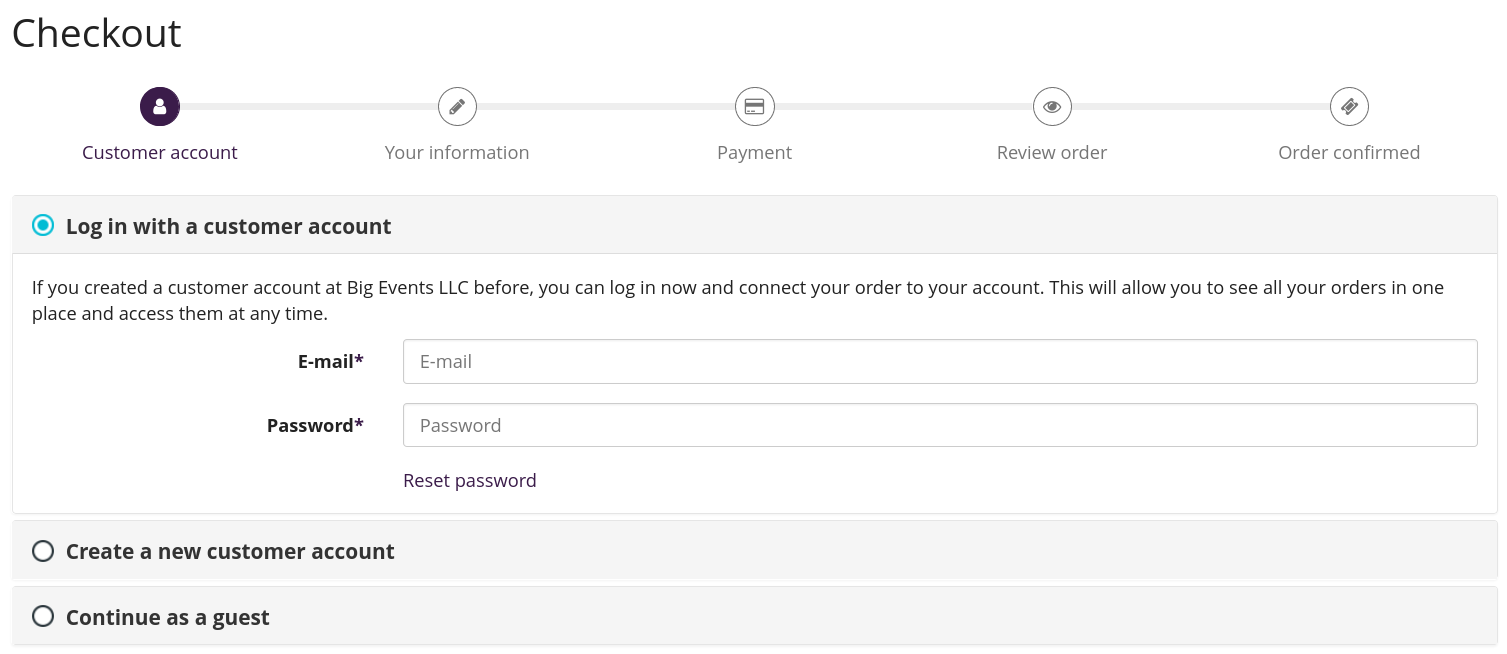The width and height of the screenshot is (1507, 654).
Task: Go to the Your information step label
Action: pos(457,152)
